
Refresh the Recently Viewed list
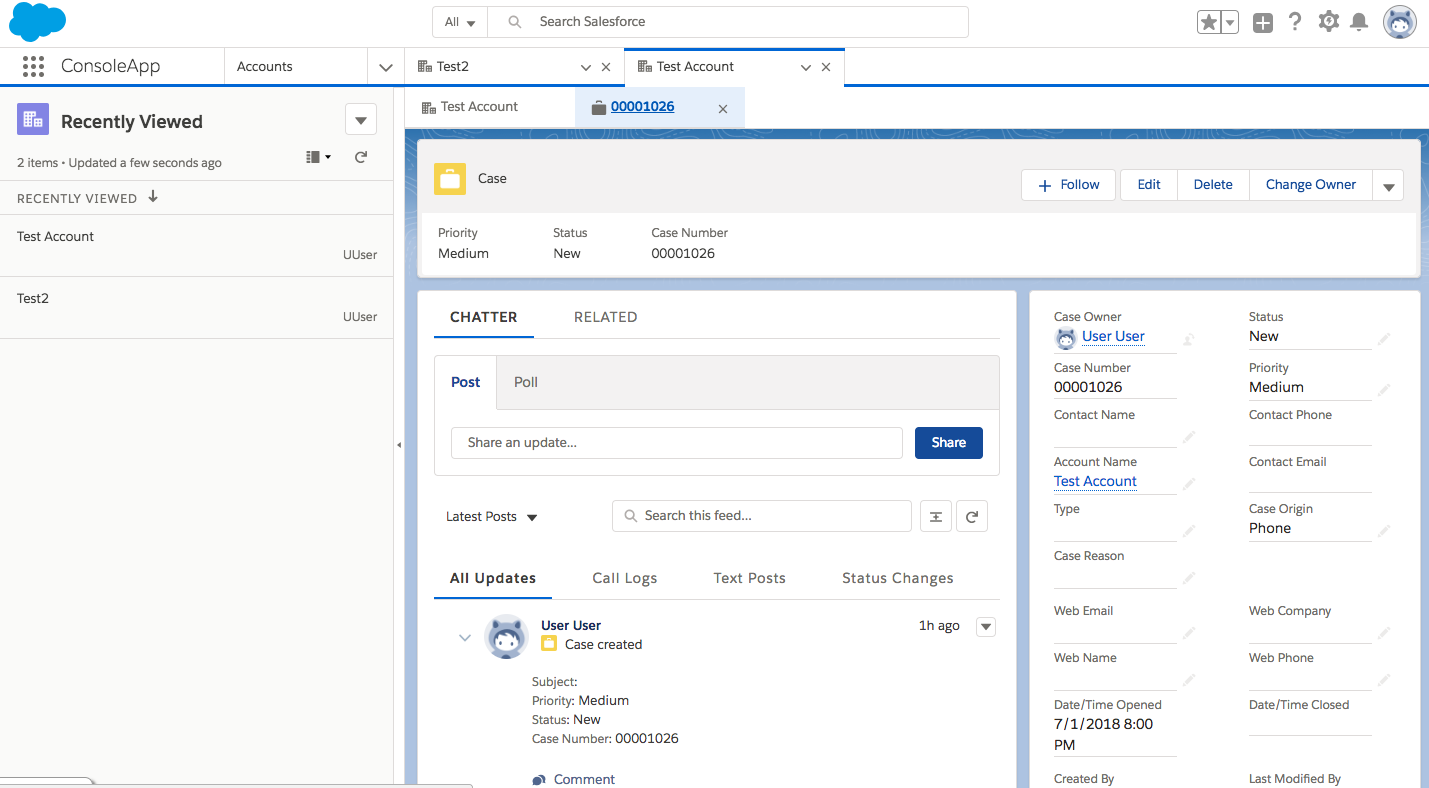tap(361, 157)
